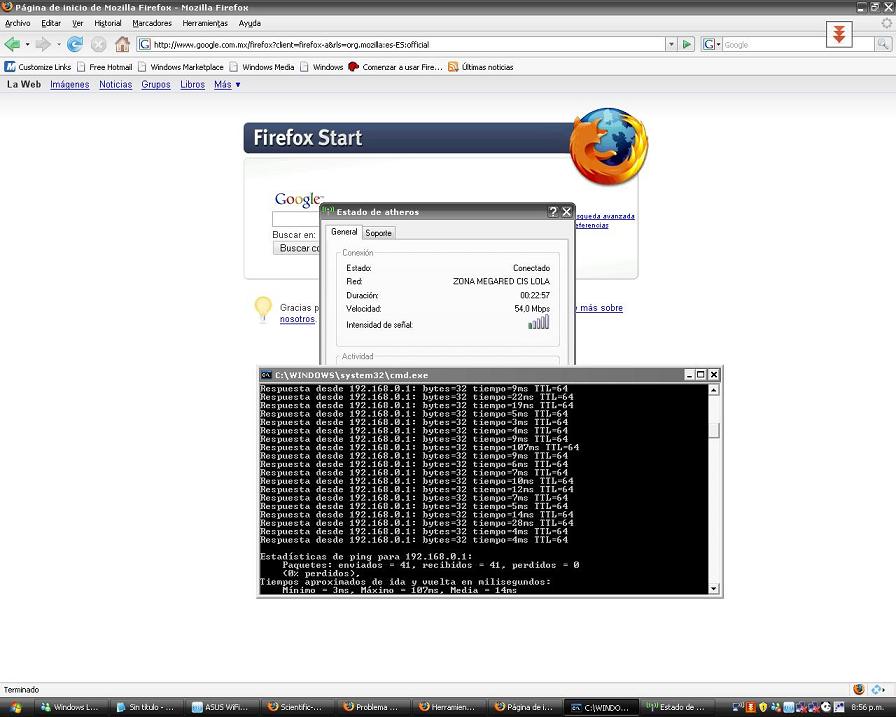Open the Windows Media bookmark
896x717 pixels.
(262, 67)
